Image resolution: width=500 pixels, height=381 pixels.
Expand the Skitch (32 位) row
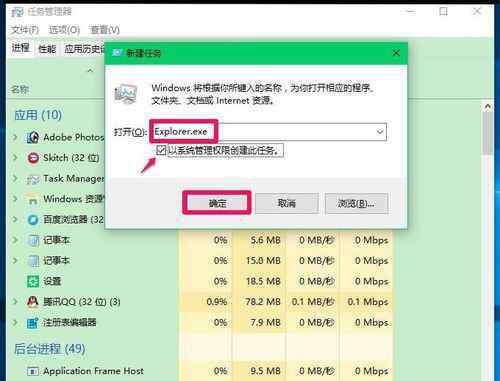15,158
